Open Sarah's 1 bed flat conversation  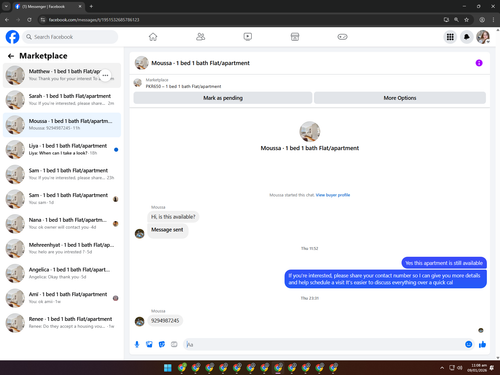(62, 100)
